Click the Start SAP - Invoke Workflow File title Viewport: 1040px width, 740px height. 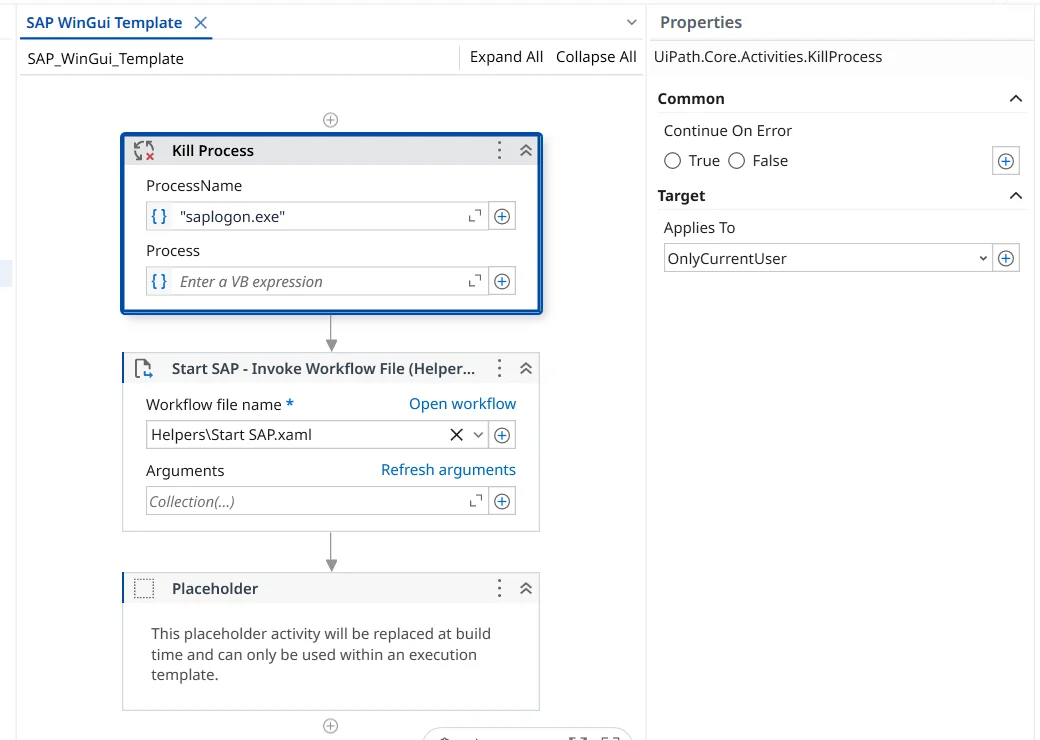[323, 369]
